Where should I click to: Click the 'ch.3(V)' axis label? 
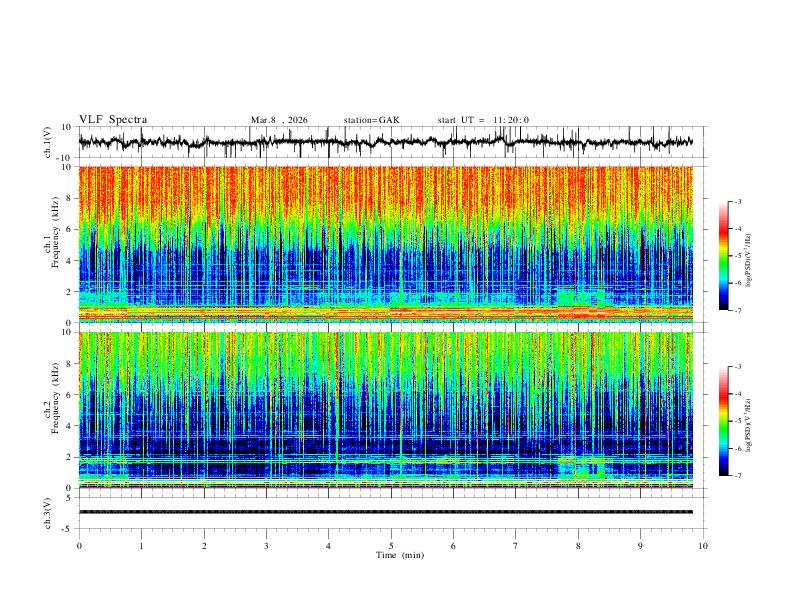coord(48,513)
